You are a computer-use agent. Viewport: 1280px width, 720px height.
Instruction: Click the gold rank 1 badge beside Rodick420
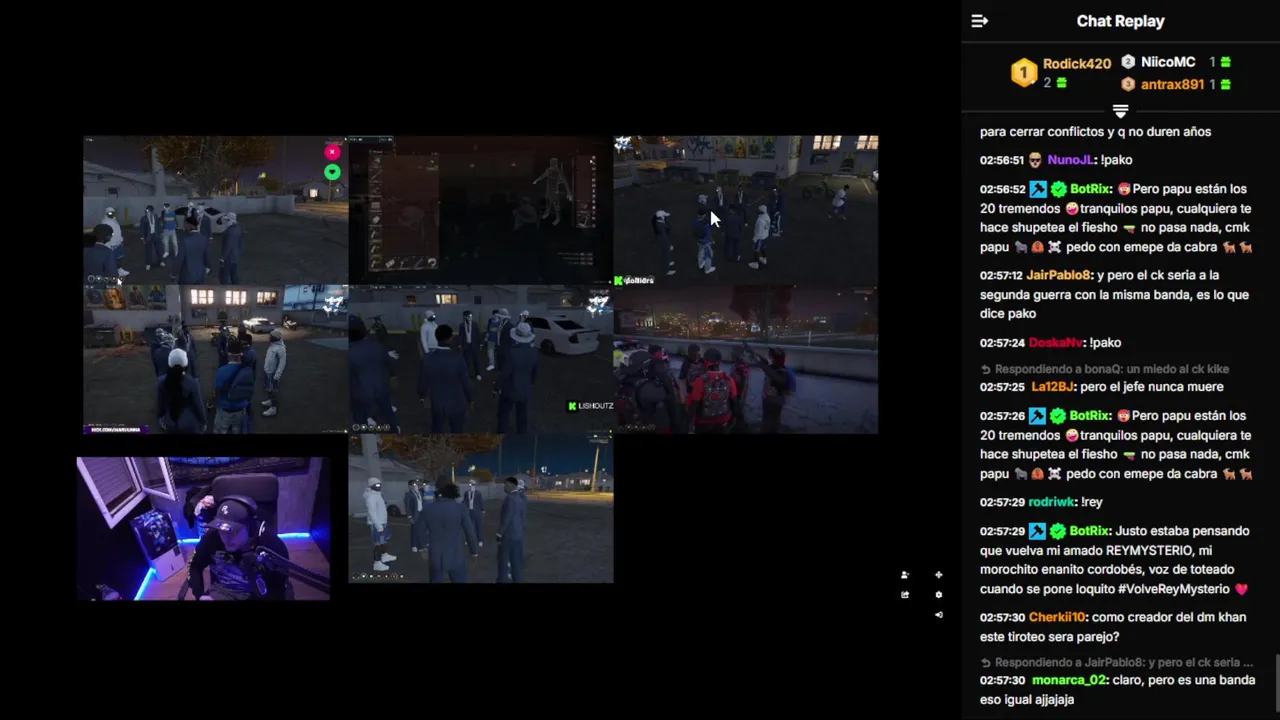1024,73
